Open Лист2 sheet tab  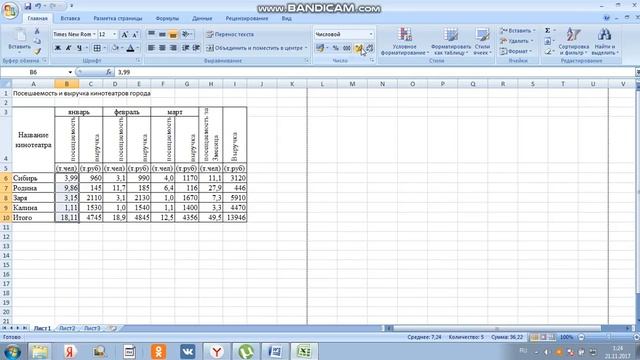(x=67, y=328)
